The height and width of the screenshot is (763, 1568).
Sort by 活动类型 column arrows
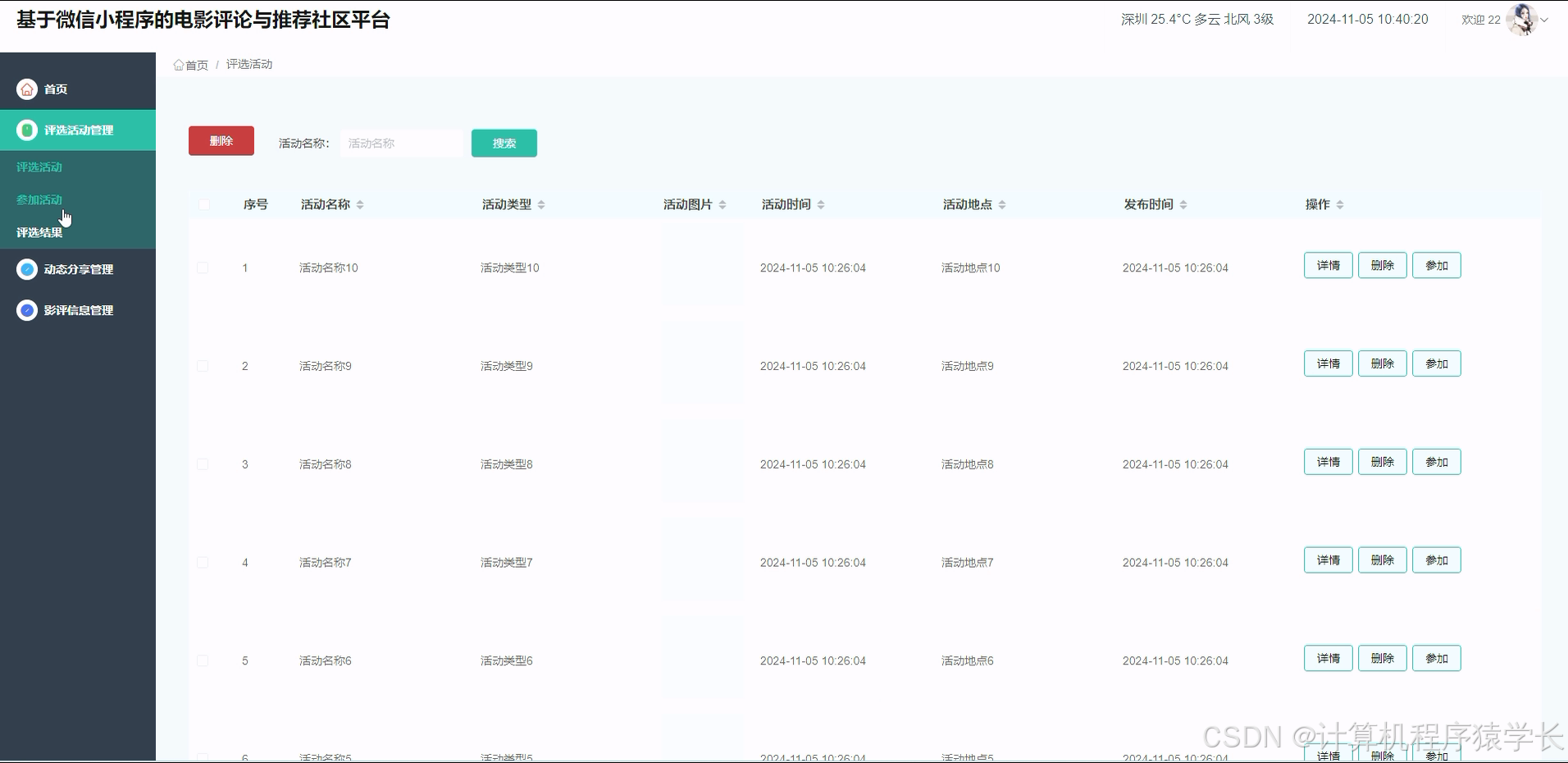coord(541,204)
